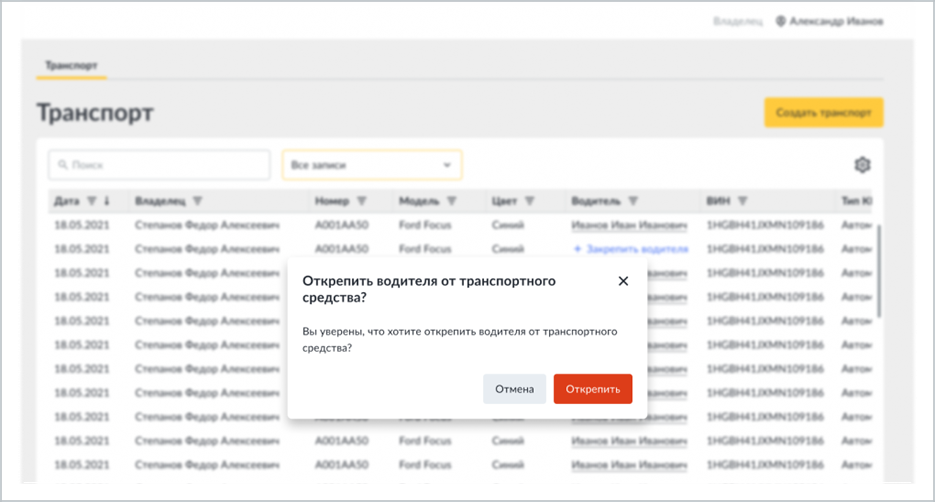Screen dimensions: 935x502
Task: Click the filter icon next to Владелец
Action: click(x=197, y=201)
